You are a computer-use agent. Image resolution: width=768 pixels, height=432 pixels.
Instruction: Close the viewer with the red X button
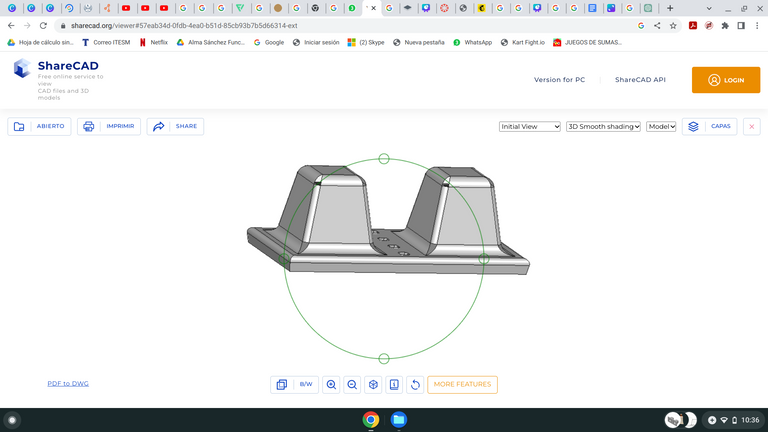pos(751,127)
